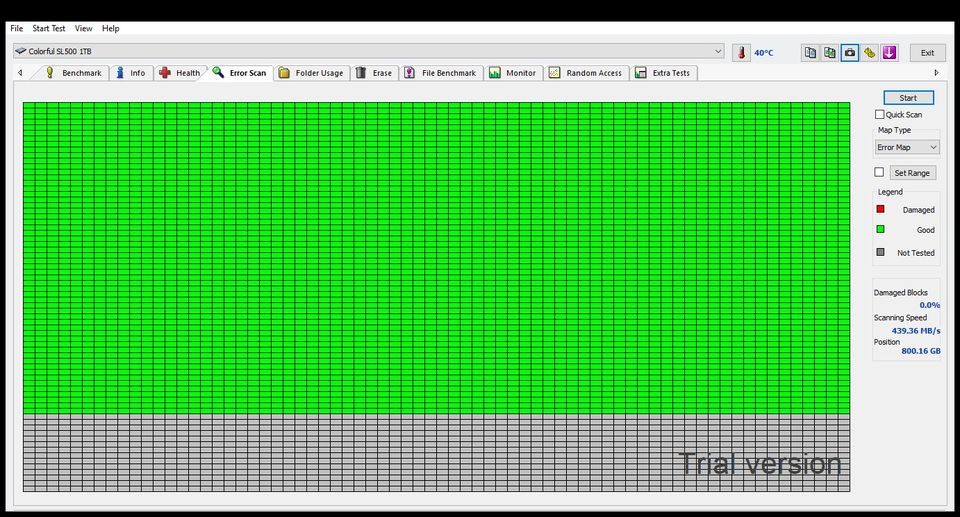The image size is (960, 517).
Task: Open the Extra Tests tab
Action: [x=664, y=73]
